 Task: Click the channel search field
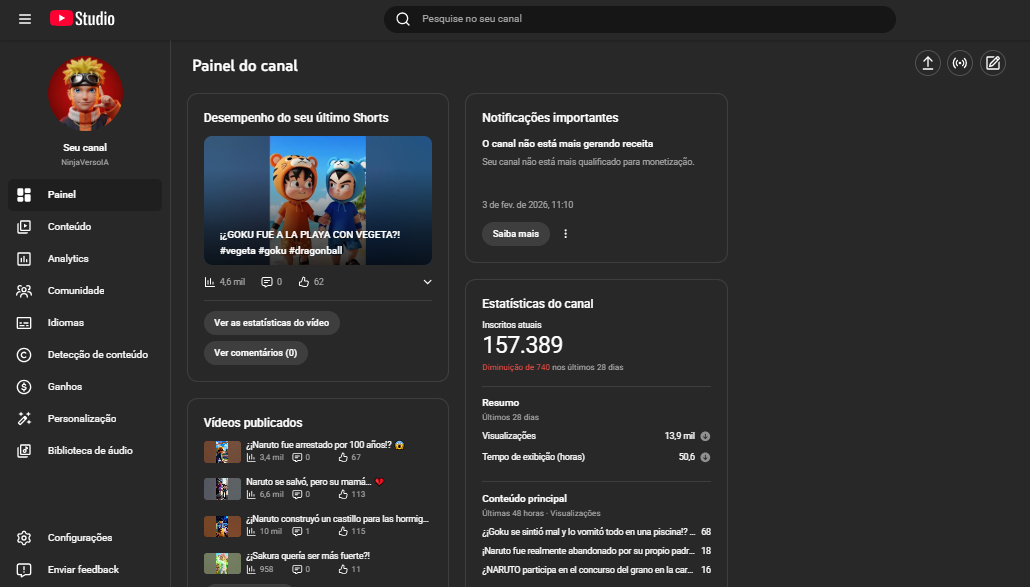click(x=640, y=19)
